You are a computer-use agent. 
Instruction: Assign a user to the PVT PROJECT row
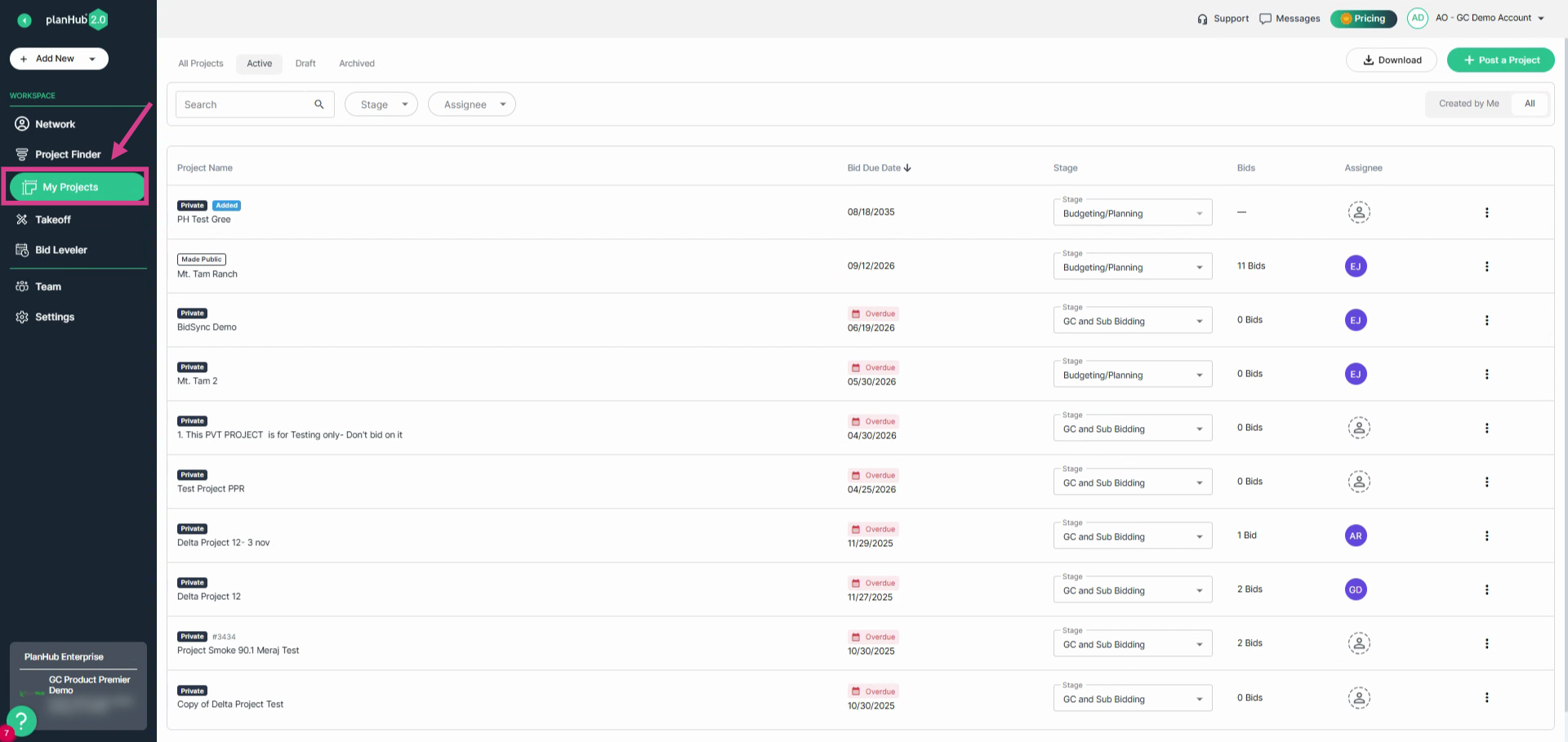click(1359, 428)
